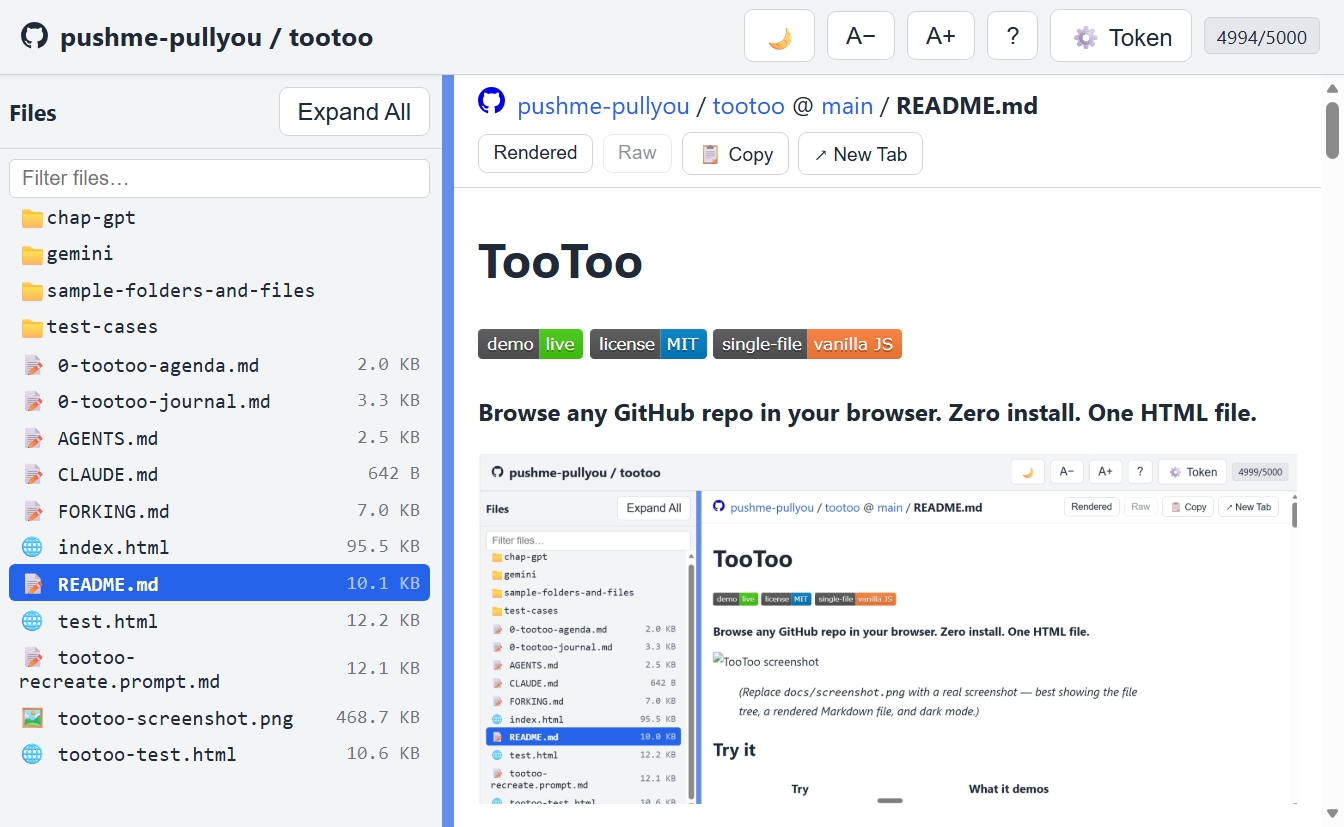The width and height of the screenshot is (1344, 827).
Task: Click the 0-tootoo-journal.md file icon
Action: (x=33, y=401)
